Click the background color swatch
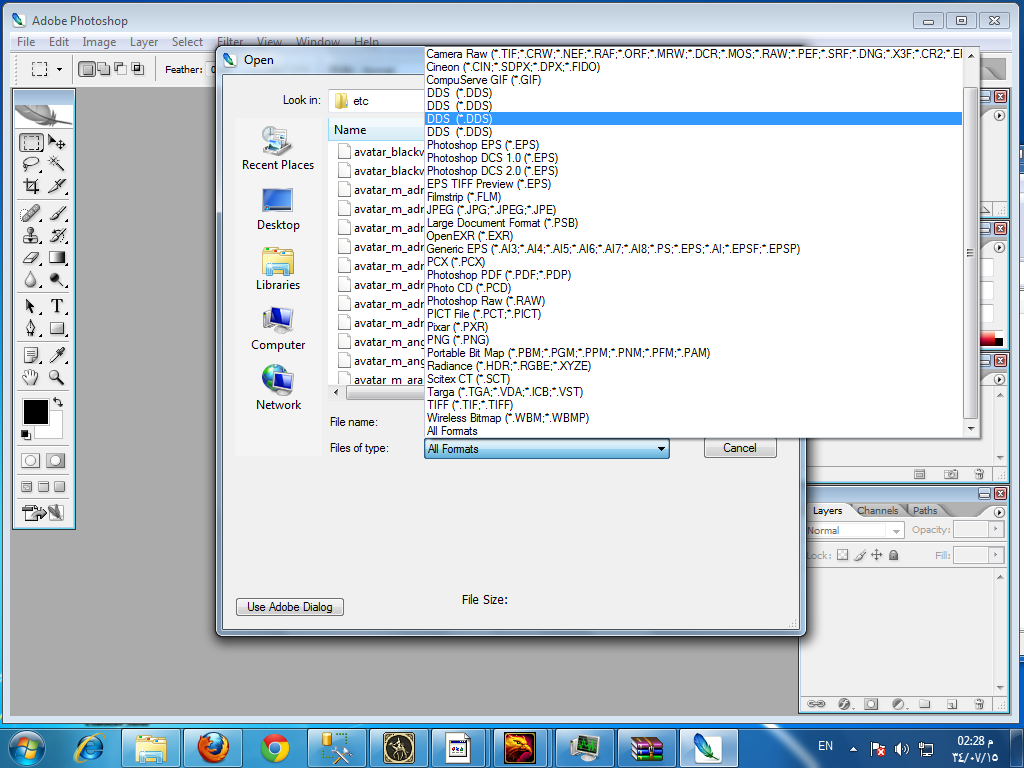This screenshot has width=1024, height=768. point(54,429)
